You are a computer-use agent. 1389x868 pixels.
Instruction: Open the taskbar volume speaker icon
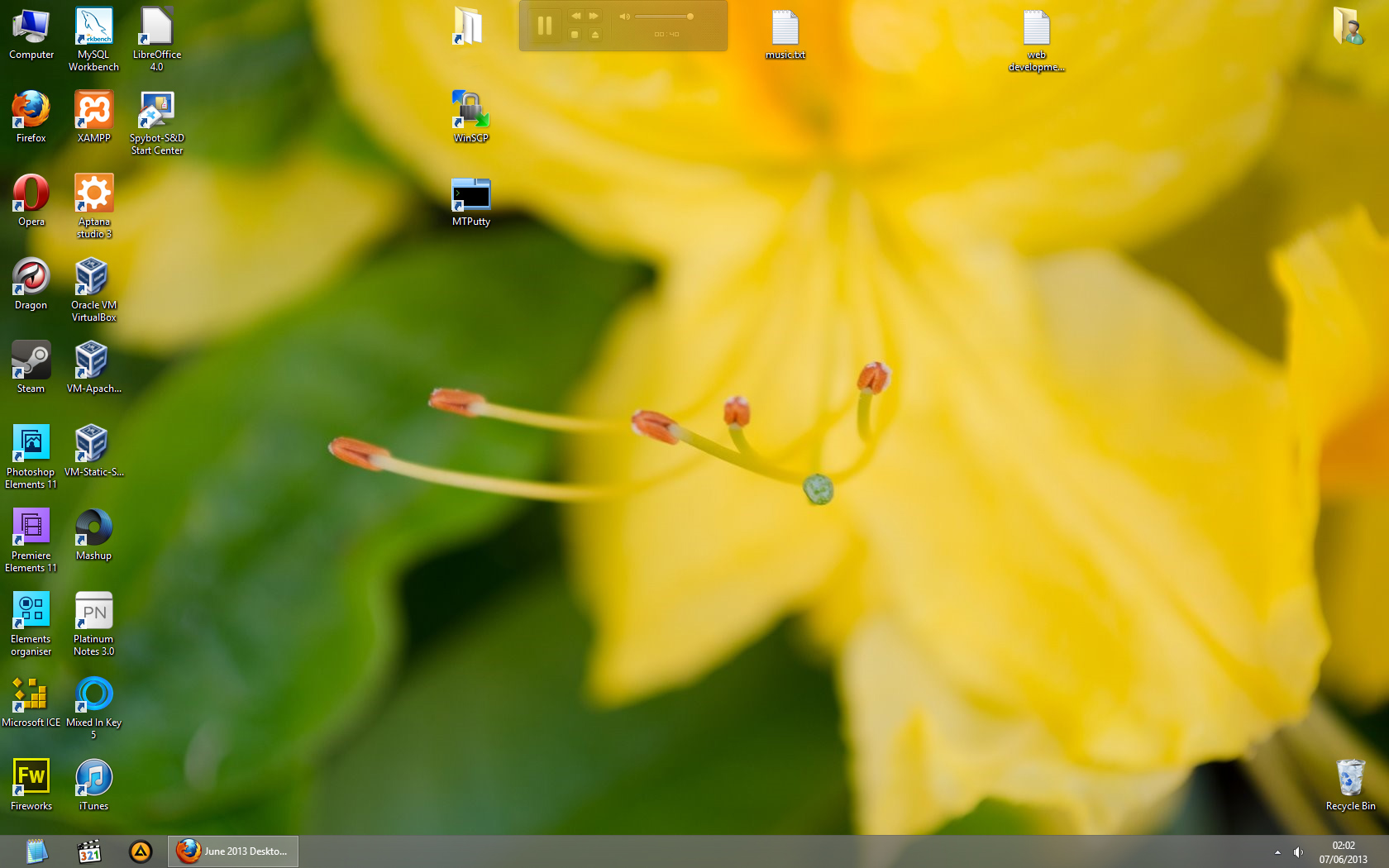tap(1298, 852)
